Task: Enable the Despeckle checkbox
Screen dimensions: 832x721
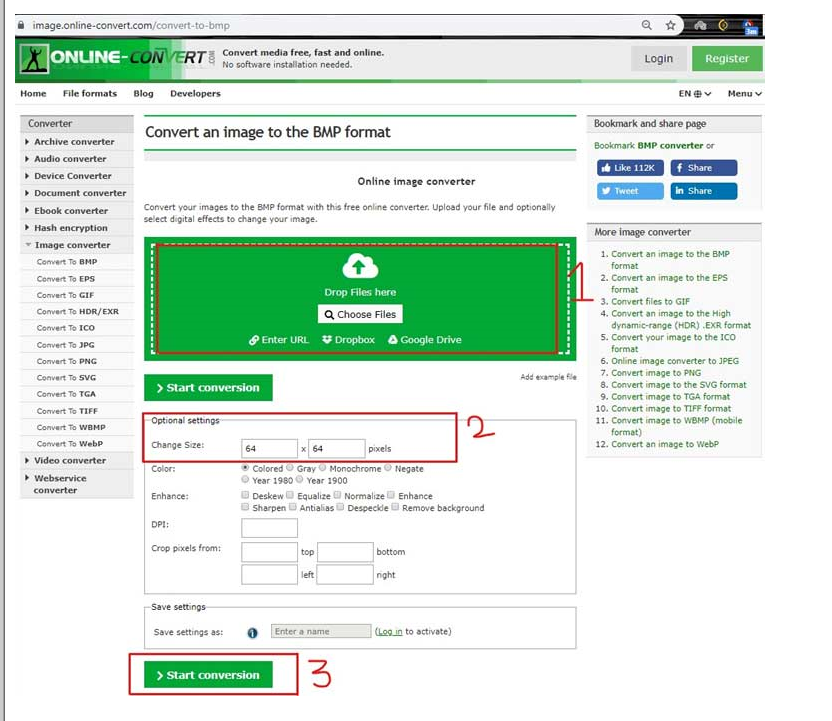Action: (340, 507)
